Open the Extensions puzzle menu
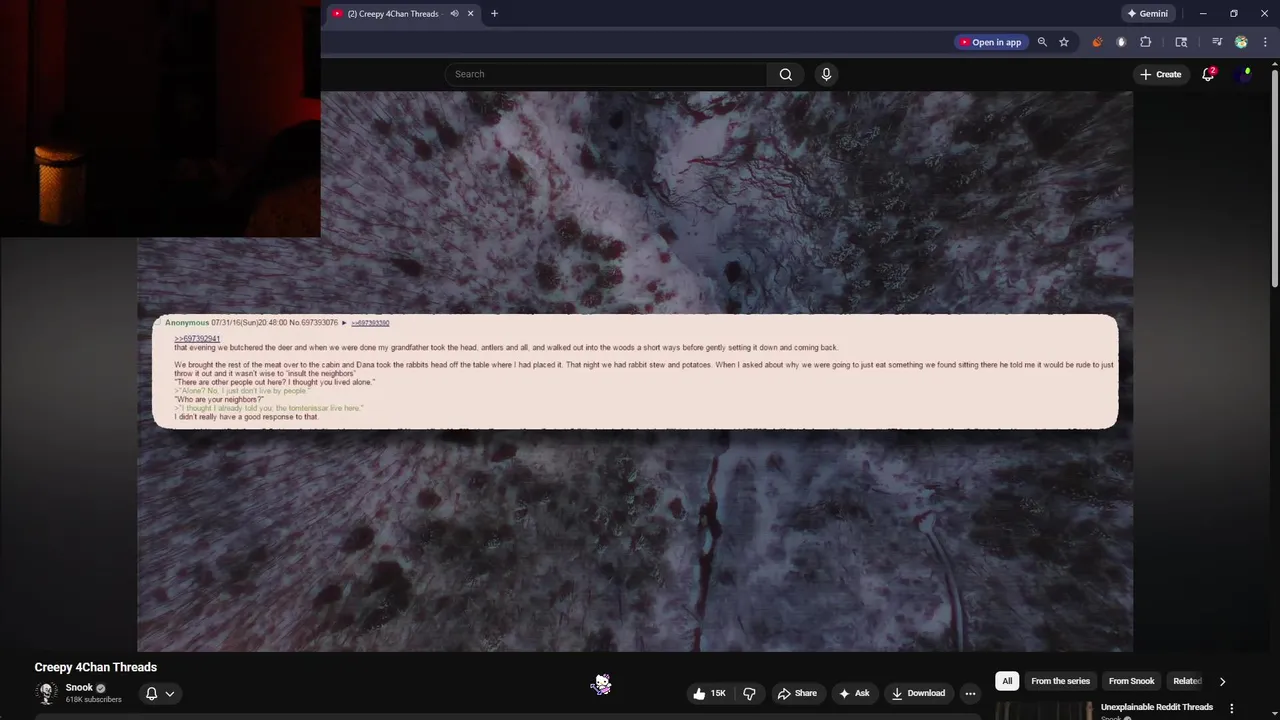 pyautogui.click(x=1146, y=42)
